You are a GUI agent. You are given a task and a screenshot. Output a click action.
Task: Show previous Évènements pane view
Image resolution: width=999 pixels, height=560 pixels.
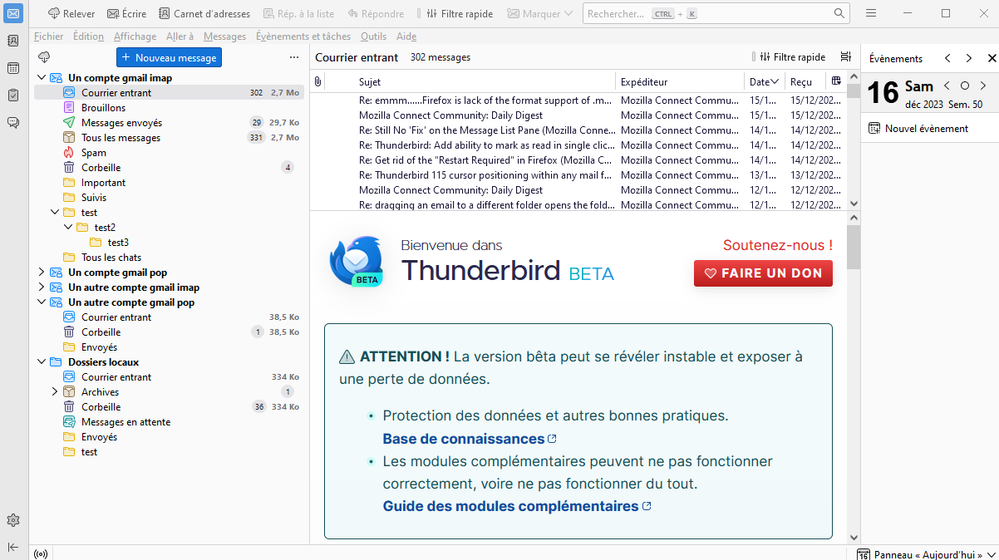pyautogui.click(x=947, y=58)
